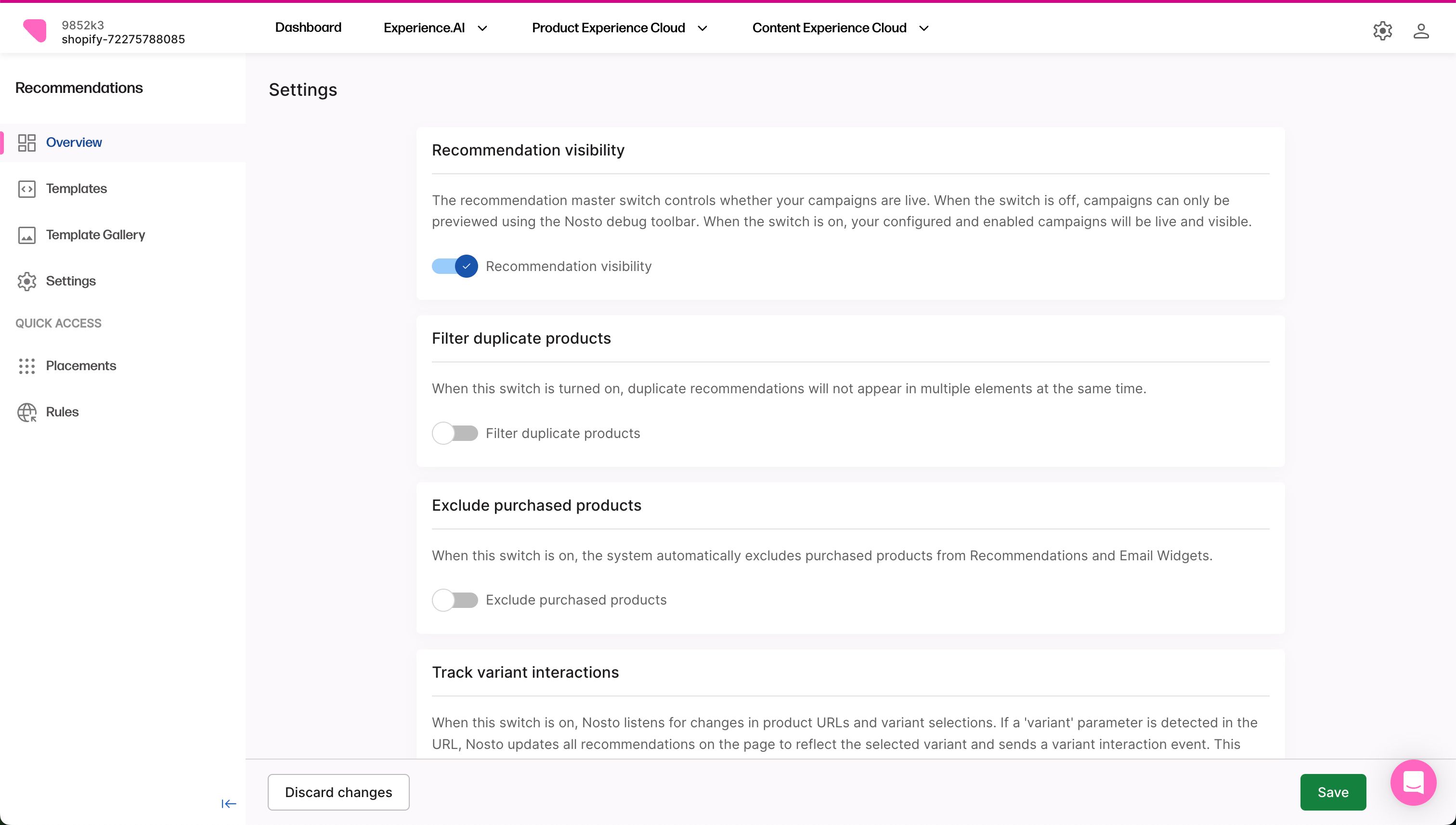This screenshot has height=825, width=1456.
Task: Open the Content Experience Cloud dropdown
Action: pyautogui.click(x=840, y=28)
